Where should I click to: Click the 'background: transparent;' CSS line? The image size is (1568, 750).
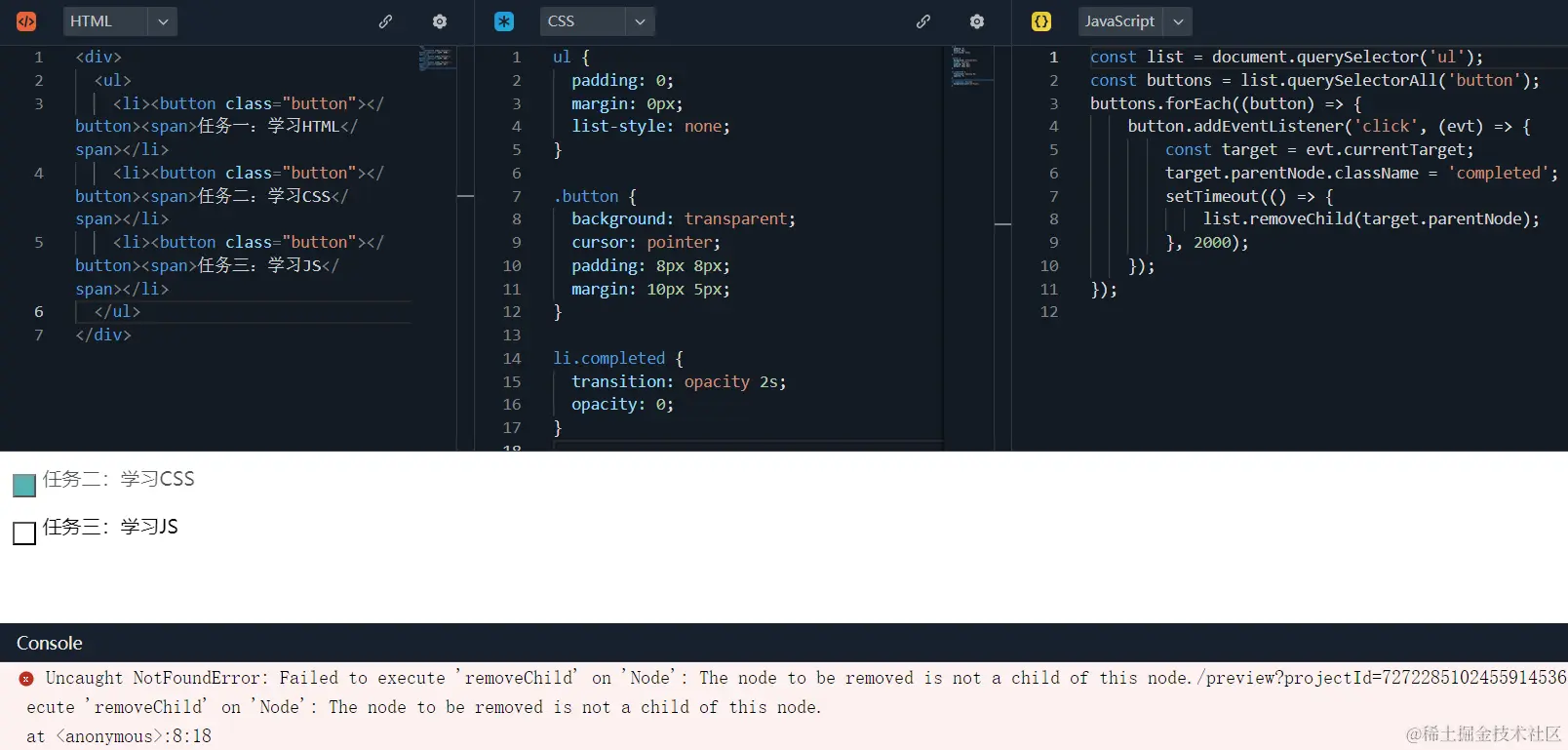(684, 219)
